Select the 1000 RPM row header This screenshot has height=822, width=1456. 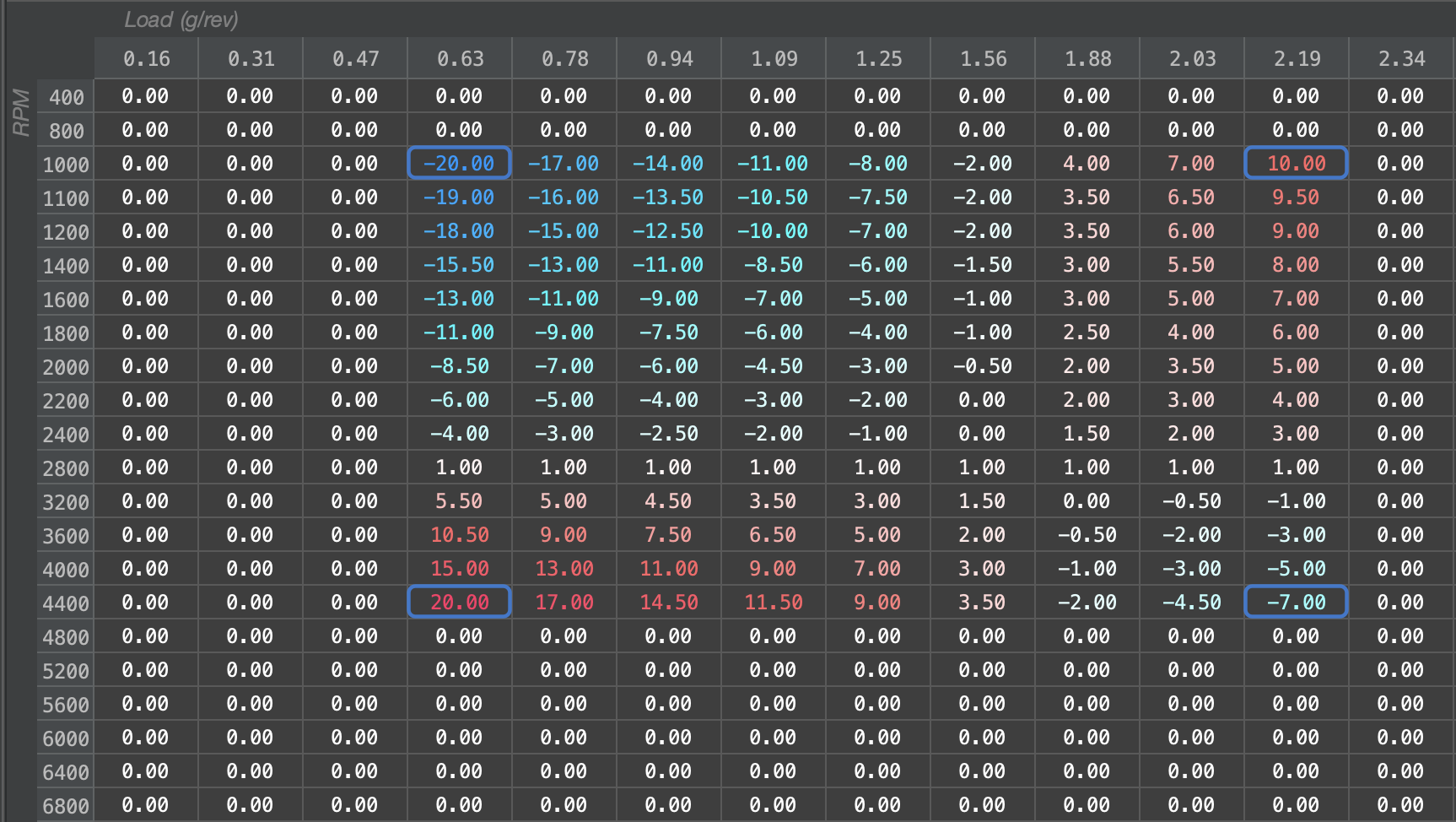(x=66, y=165)
